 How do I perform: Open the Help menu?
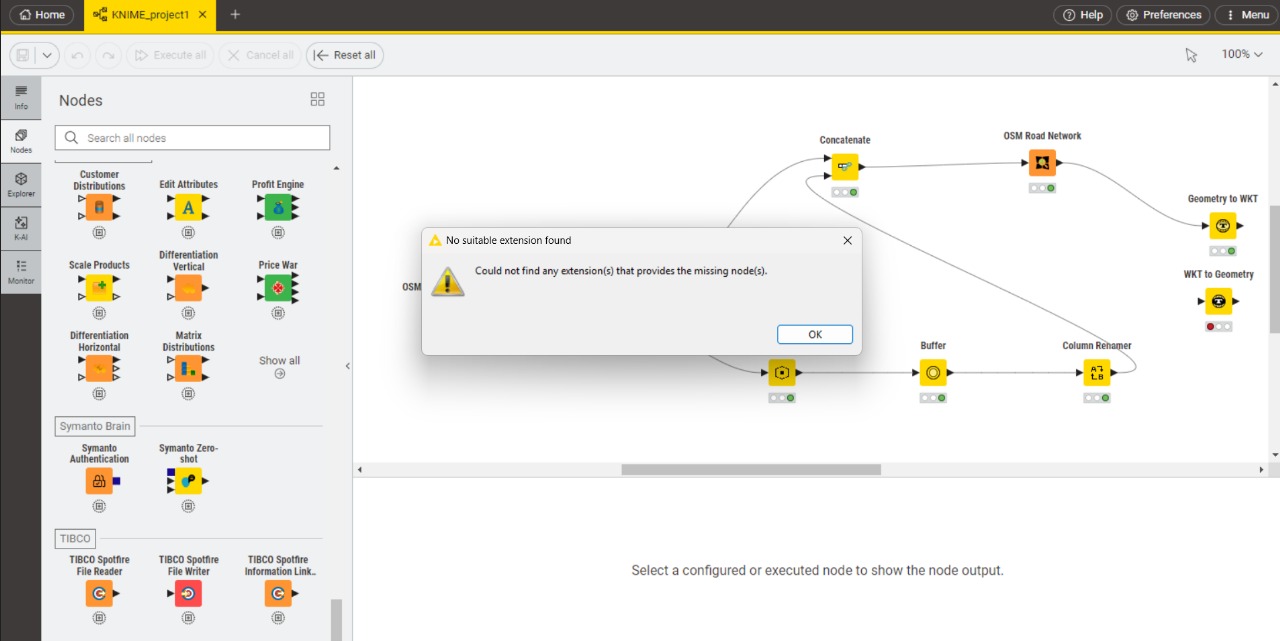tap(1082, 15)
